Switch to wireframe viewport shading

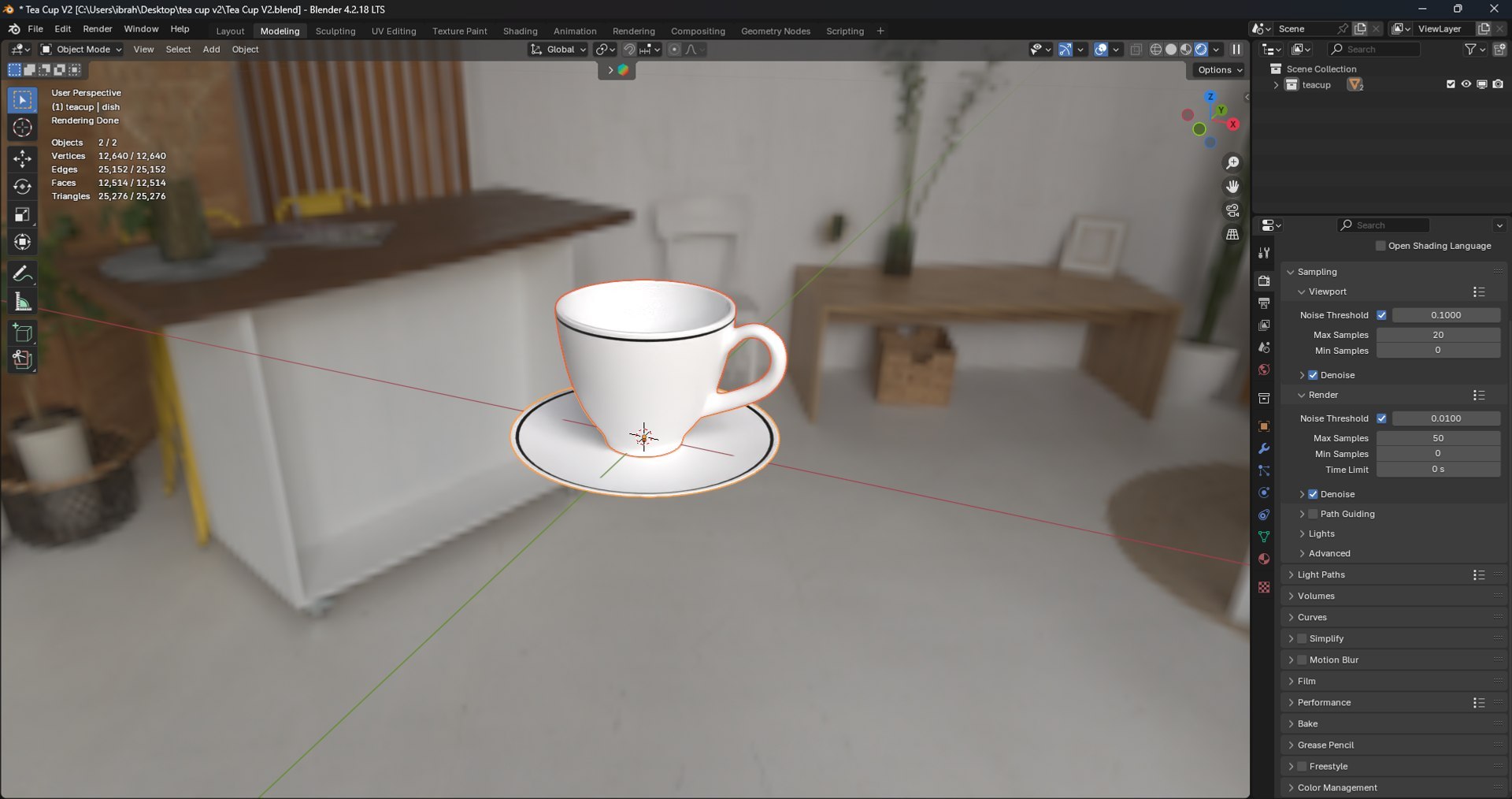1156,50
